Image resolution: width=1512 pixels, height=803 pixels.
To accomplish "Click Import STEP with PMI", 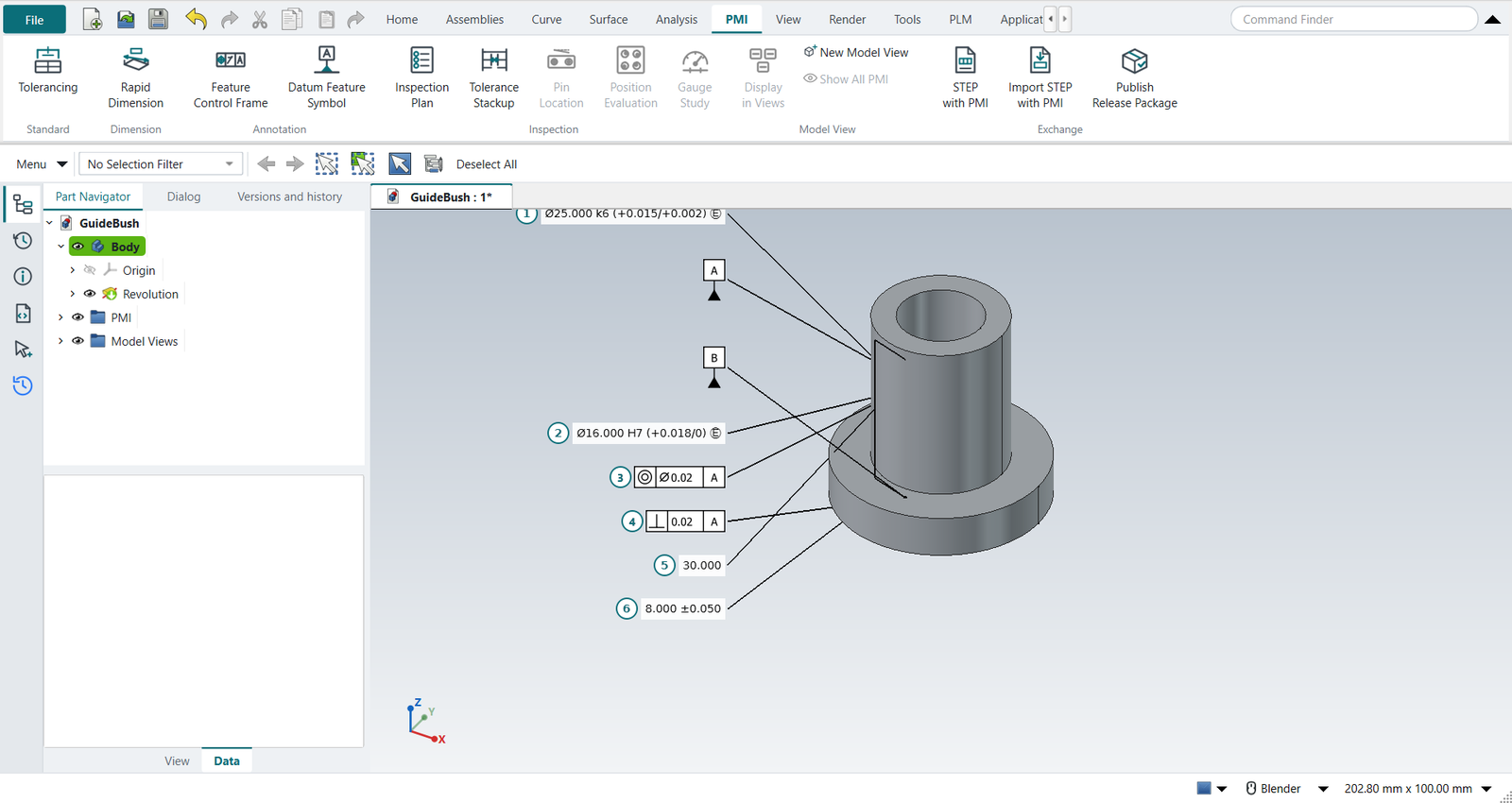I will click(x=1039, y=77).
